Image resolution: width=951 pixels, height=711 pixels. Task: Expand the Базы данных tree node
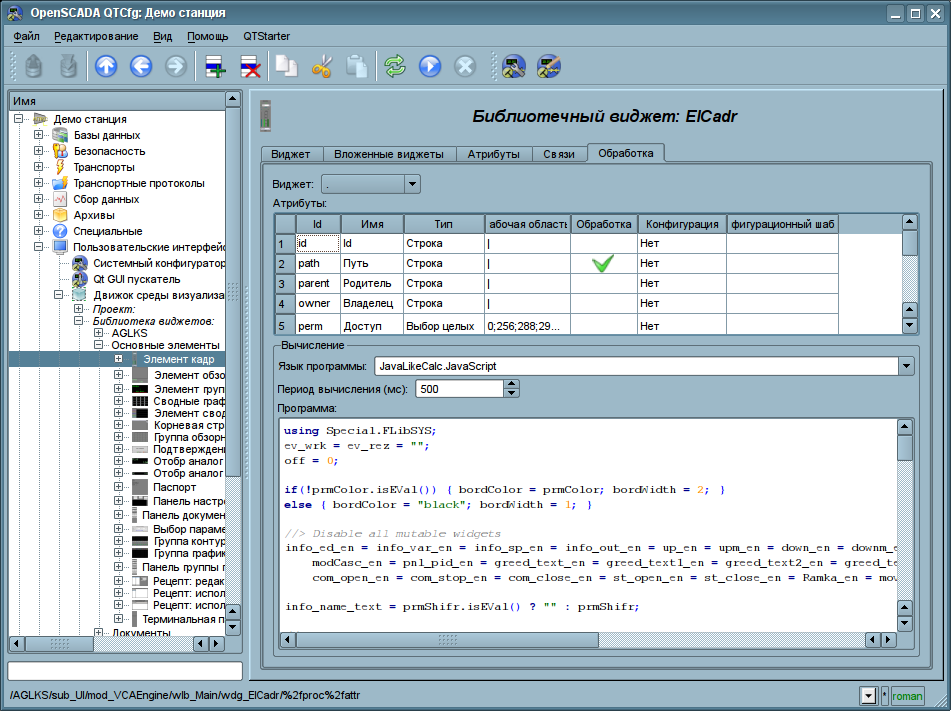point(38,135)
